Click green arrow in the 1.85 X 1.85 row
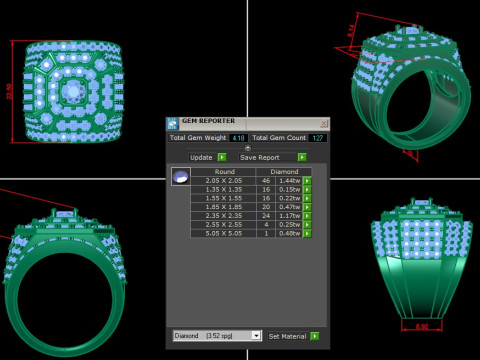Image resolution: width=480 pixels, height=360 pixels. 307,207
